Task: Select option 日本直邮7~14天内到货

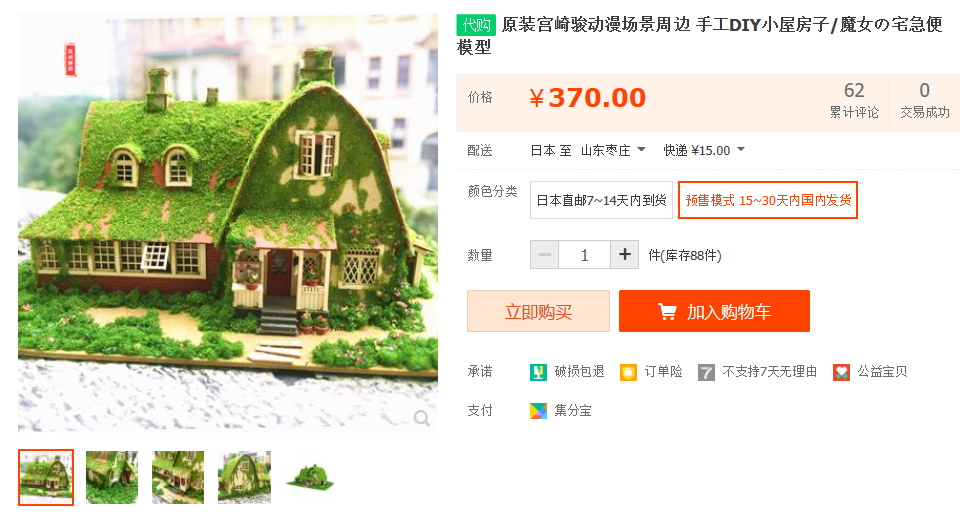Action: [601, 200]
